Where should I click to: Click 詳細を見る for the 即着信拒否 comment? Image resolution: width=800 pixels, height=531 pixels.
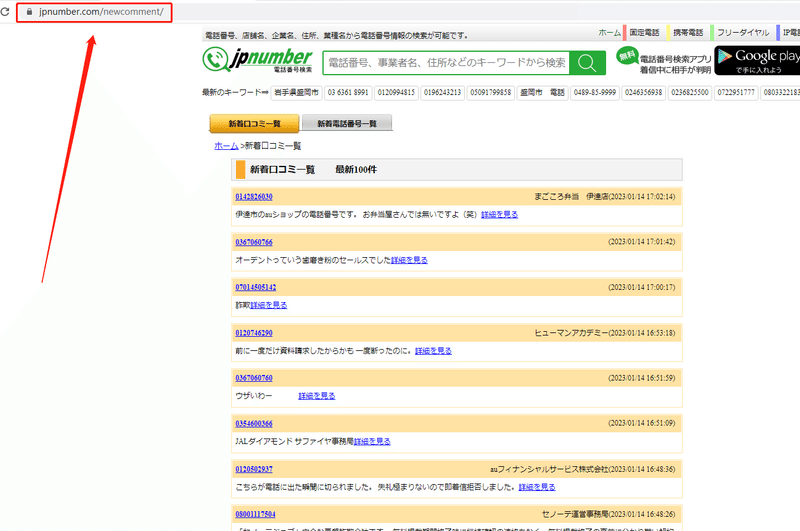pos(537,487)
